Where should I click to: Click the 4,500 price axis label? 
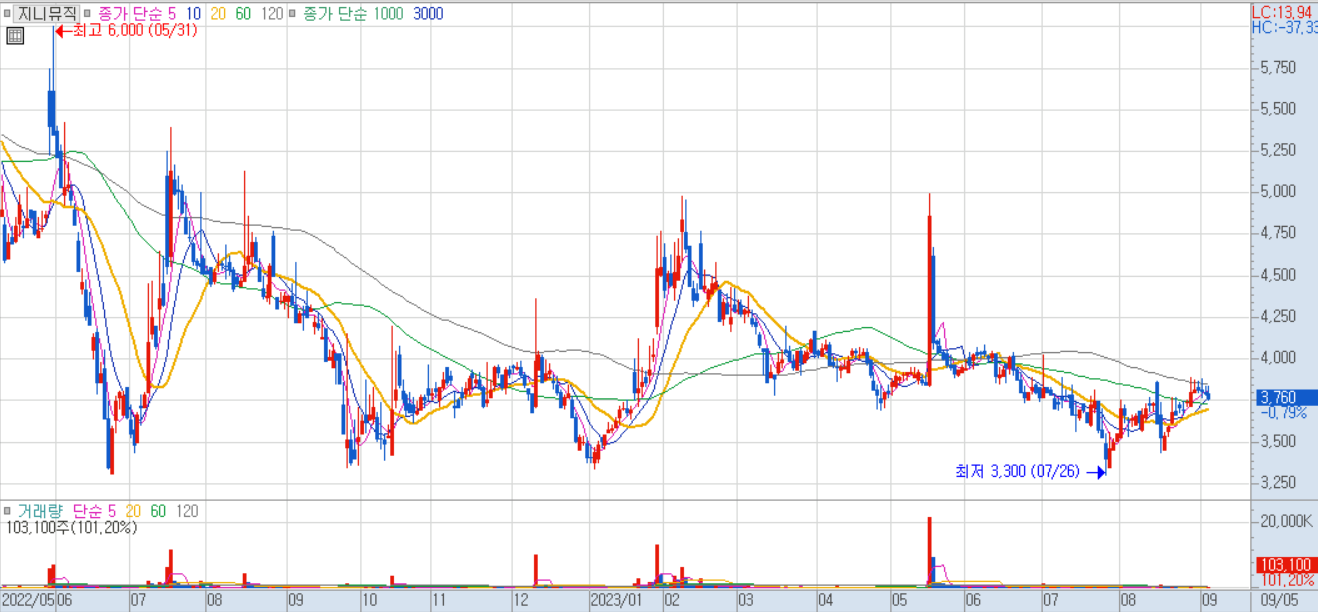coord(1280,275)
